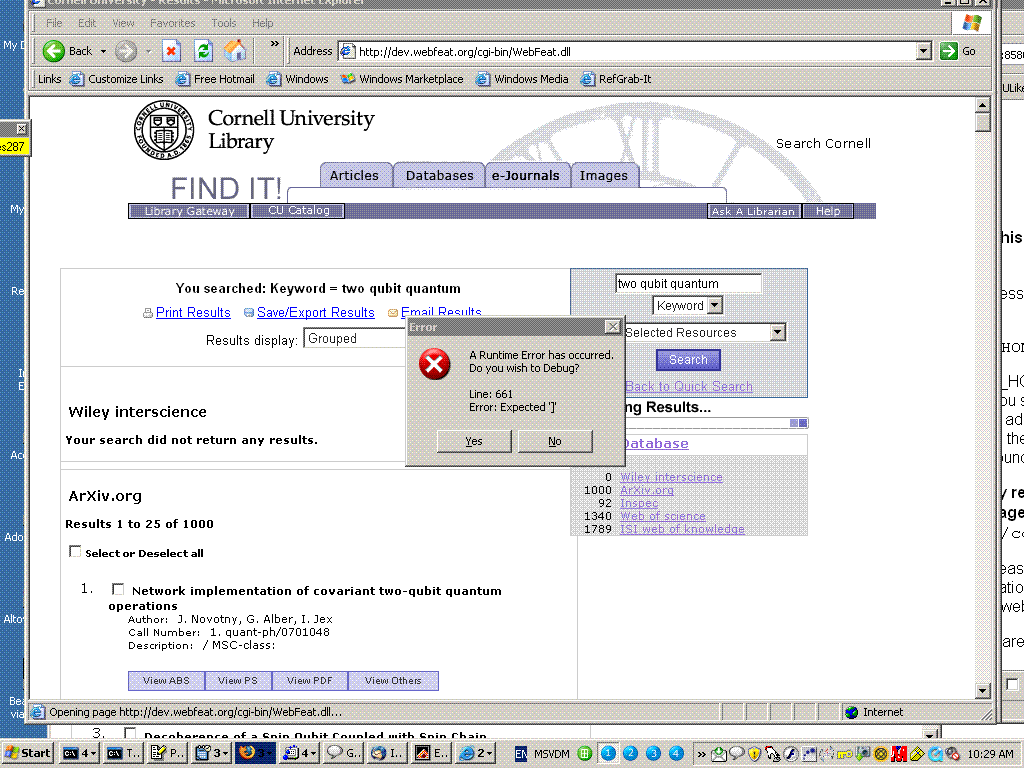The height and width of the screenshot is (768, 1024).
Task: Click the RefGrab-It link icon
Action: [588, 79]
